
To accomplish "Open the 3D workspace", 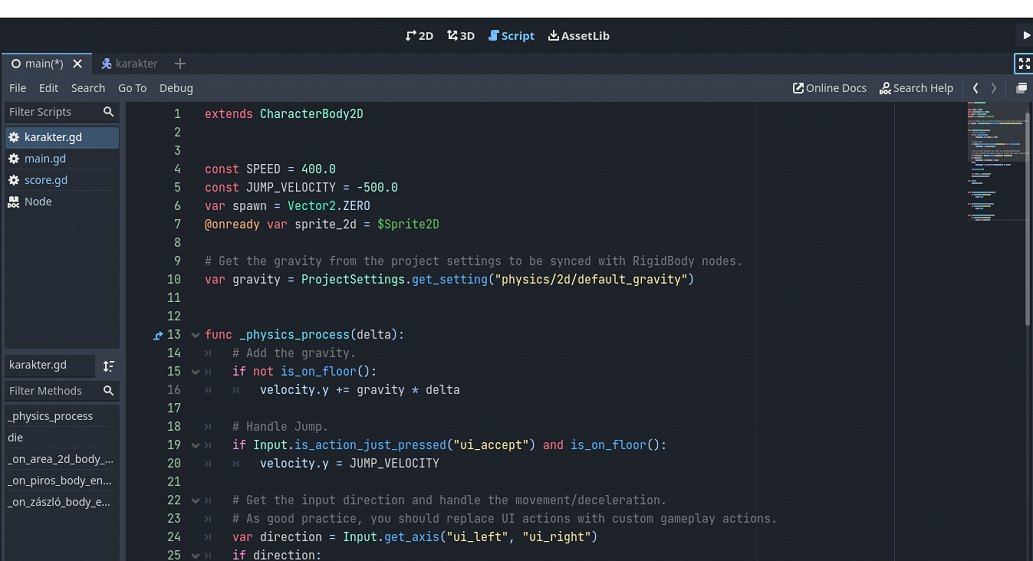I will click(460, 35).
